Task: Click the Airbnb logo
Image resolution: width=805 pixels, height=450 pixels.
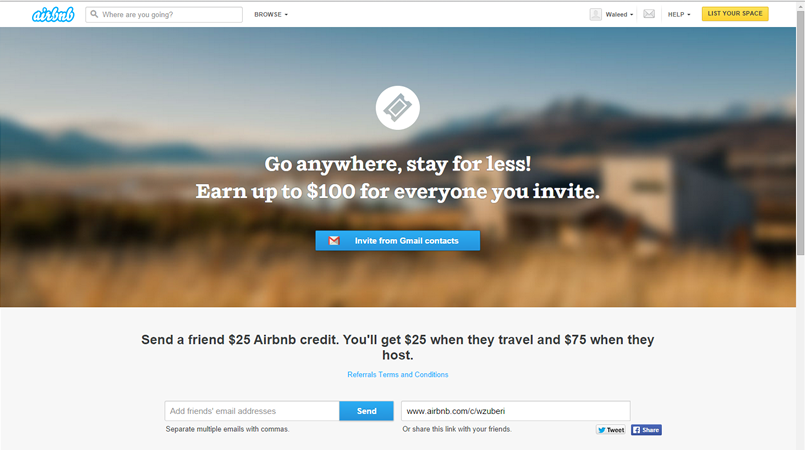Action: click(53, 14)
